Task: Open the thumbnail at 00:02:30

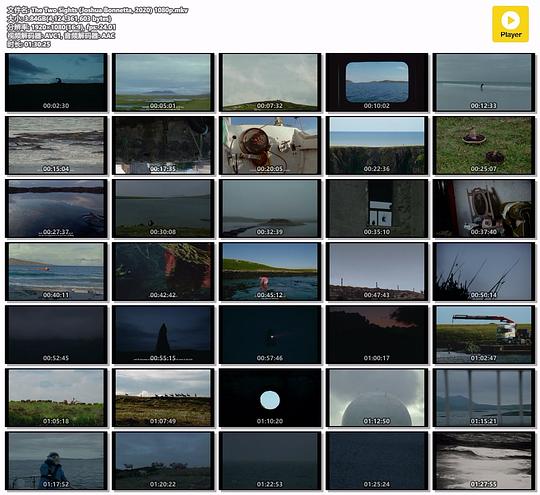Action: (56, 82)
